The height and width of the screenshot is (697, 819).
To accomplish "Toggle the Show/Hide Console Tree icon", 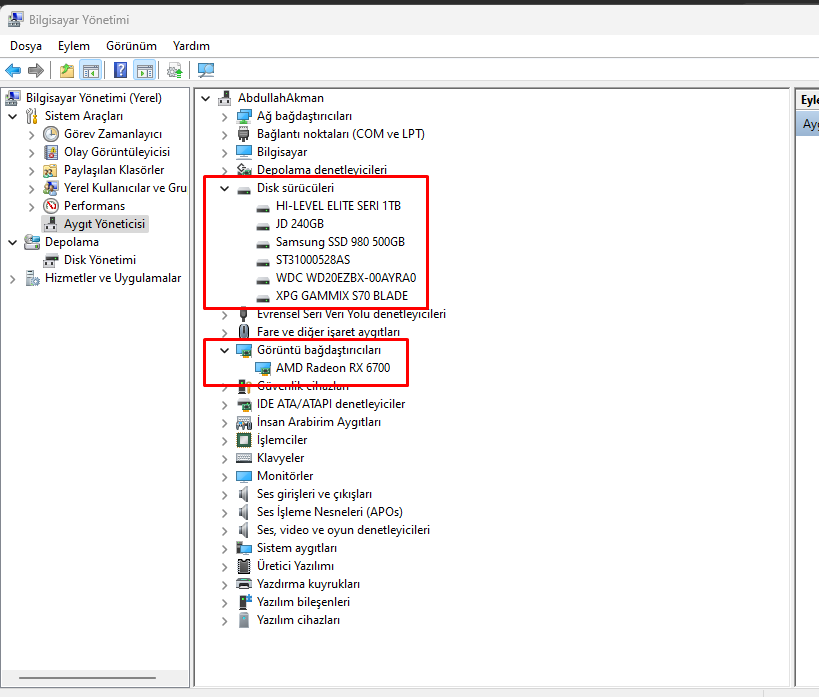I will (x=90, y=70).
